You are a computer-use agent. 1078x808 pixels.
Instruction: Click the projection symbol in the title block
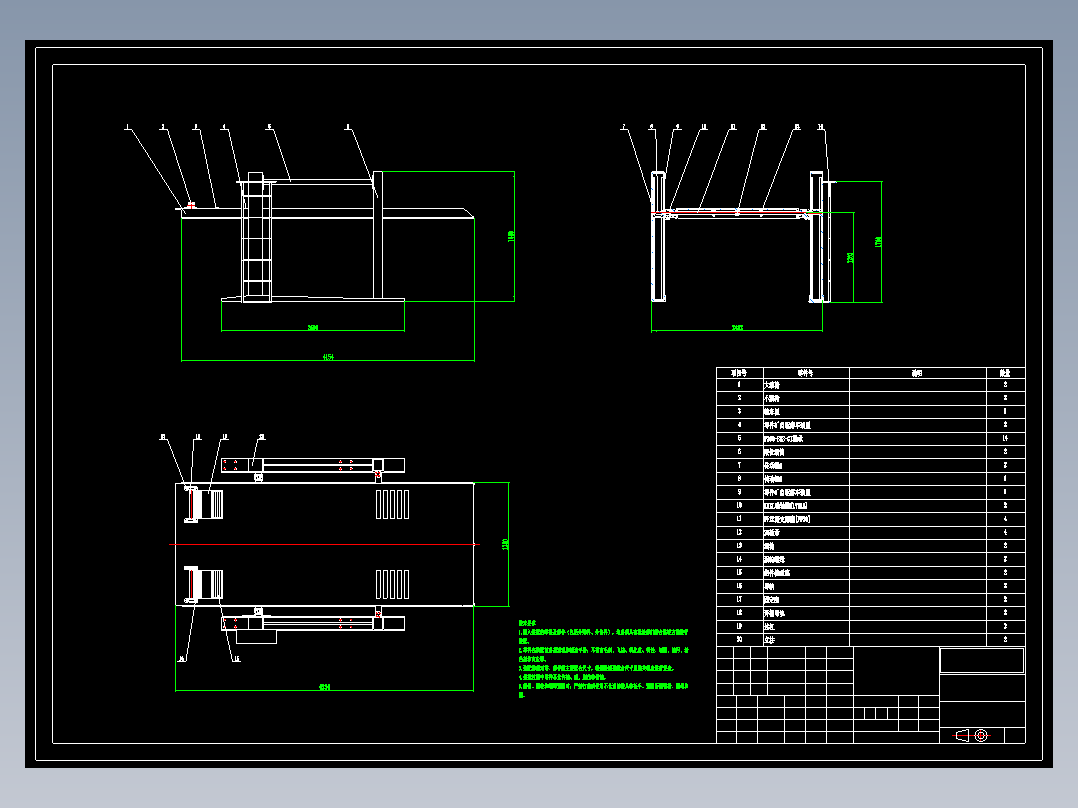pyautogui.click(x=972, y=736)
